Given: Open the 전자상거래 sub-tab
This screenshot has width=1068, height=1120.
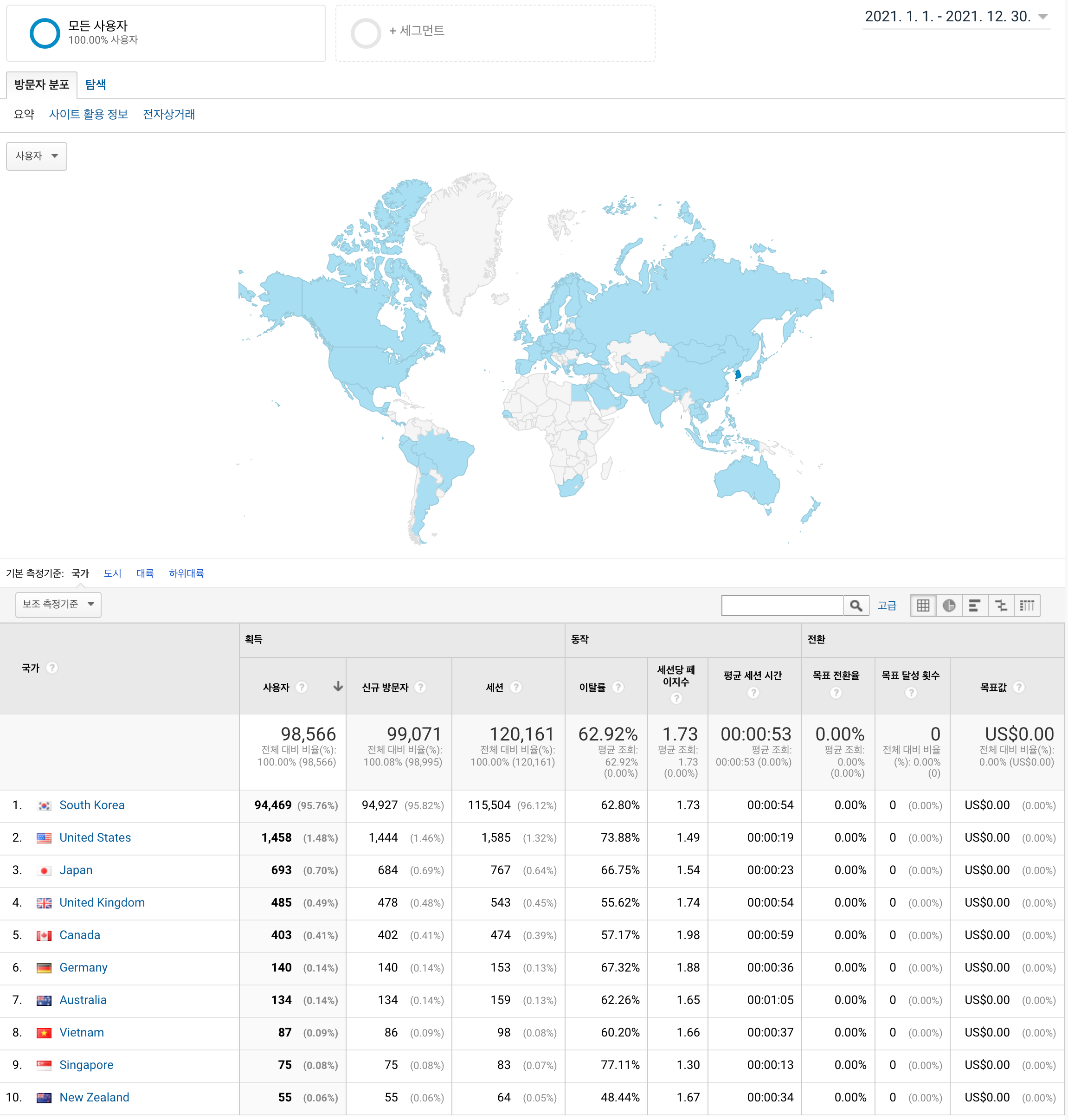Looking at the screenshot, I should click(x=168, y=115).
